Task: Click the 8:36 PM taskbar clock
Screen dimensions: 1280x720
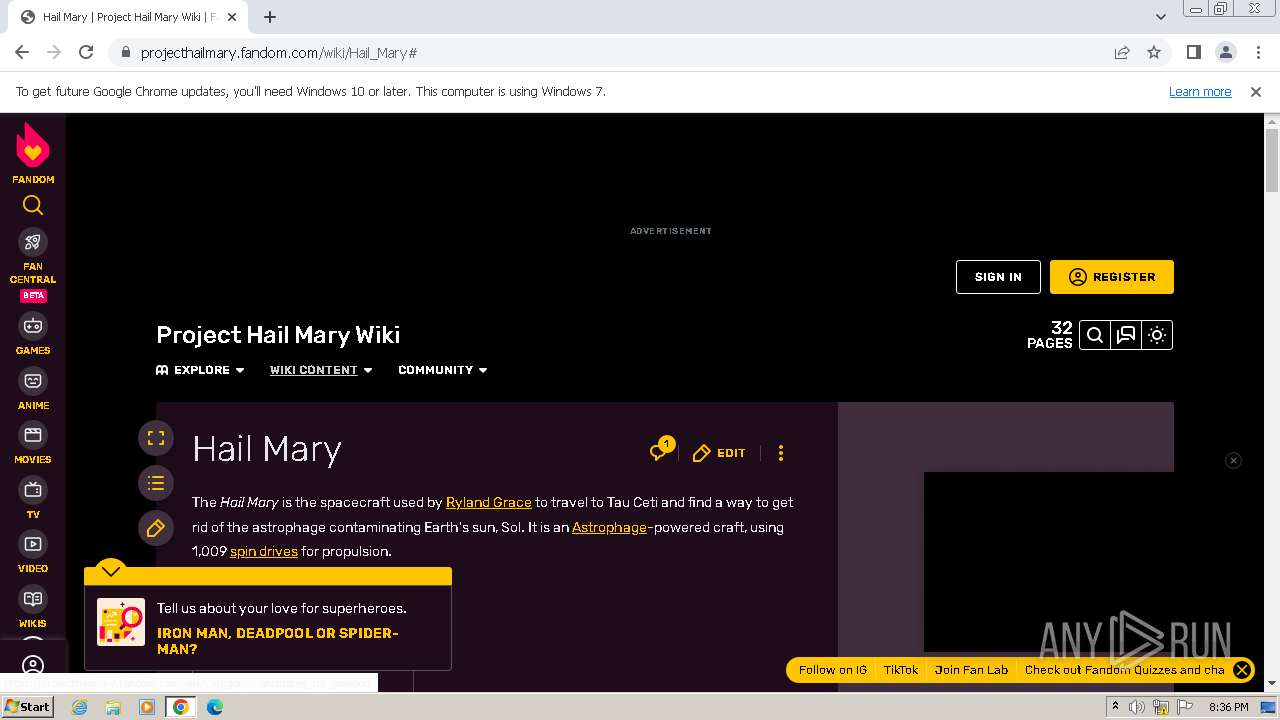Action: tap(1229, 707)
